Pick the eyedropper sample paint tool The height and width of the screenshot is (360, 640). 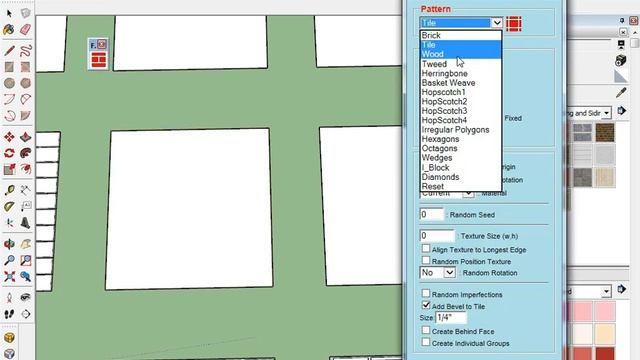click(621, 93)
